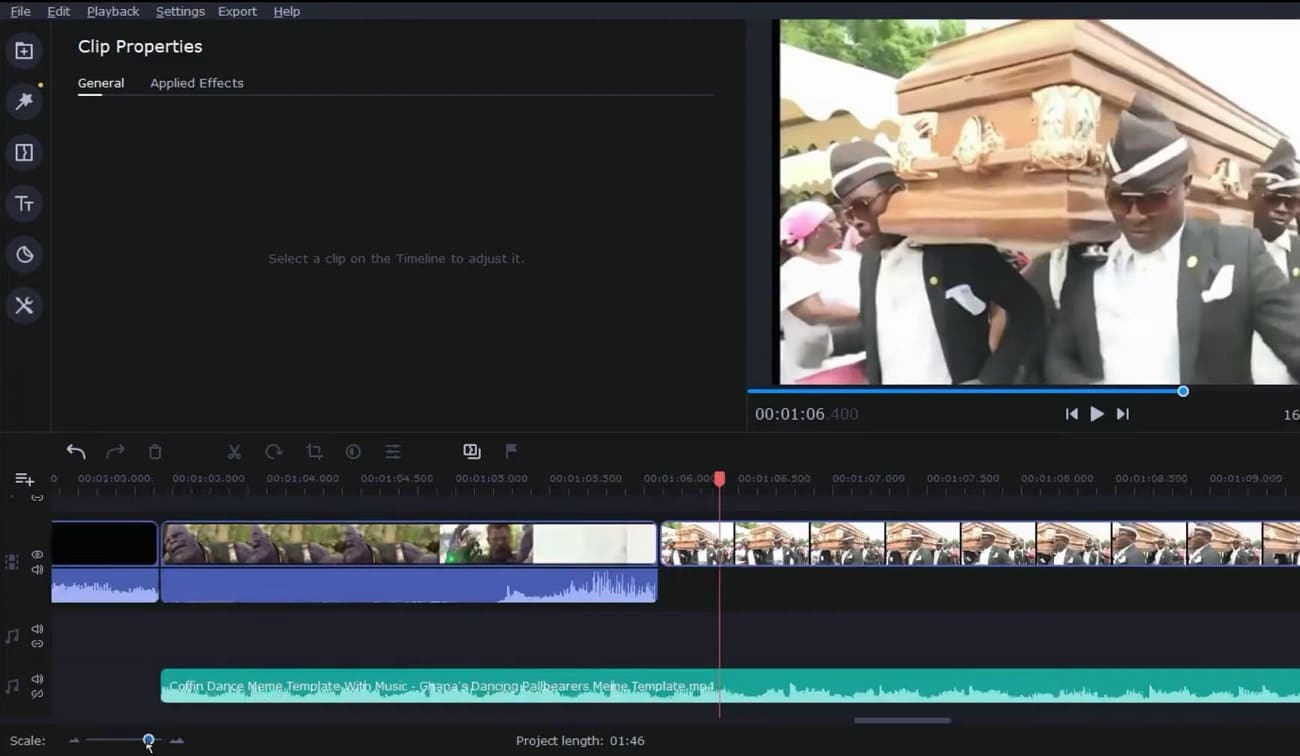Screen dimensions: 1300x756
Task: Zoom out the timeline scale
Action: pos(74,741)
